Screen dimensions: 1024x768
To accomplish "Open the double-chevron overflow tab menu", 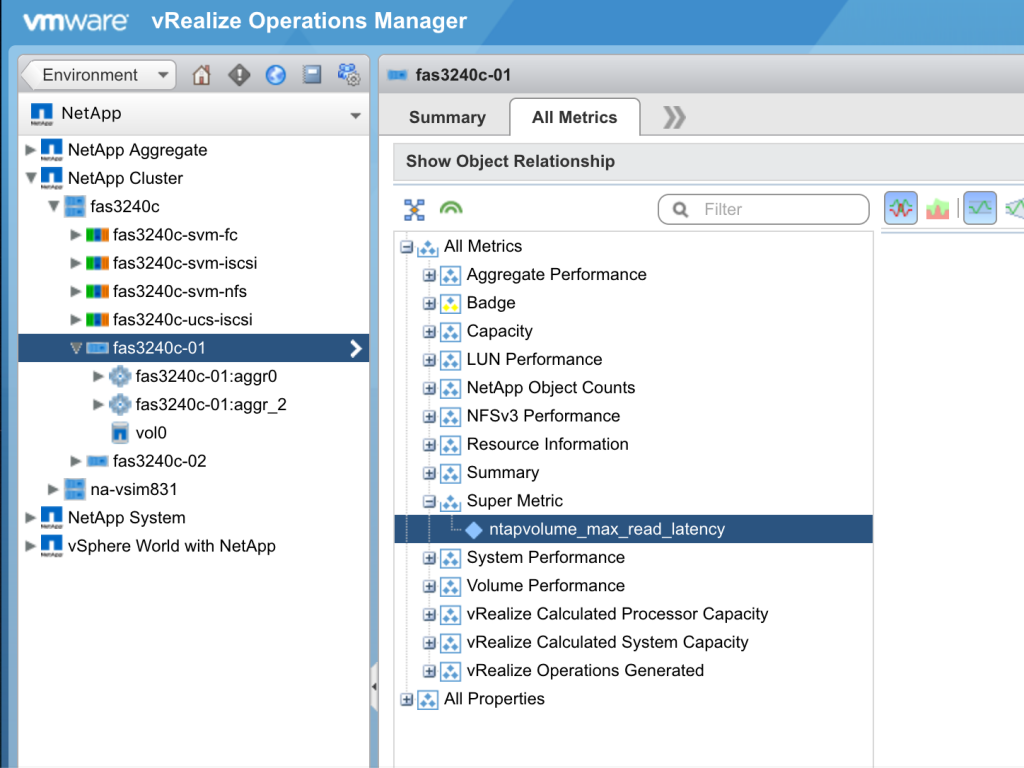I will coord(671,117).
